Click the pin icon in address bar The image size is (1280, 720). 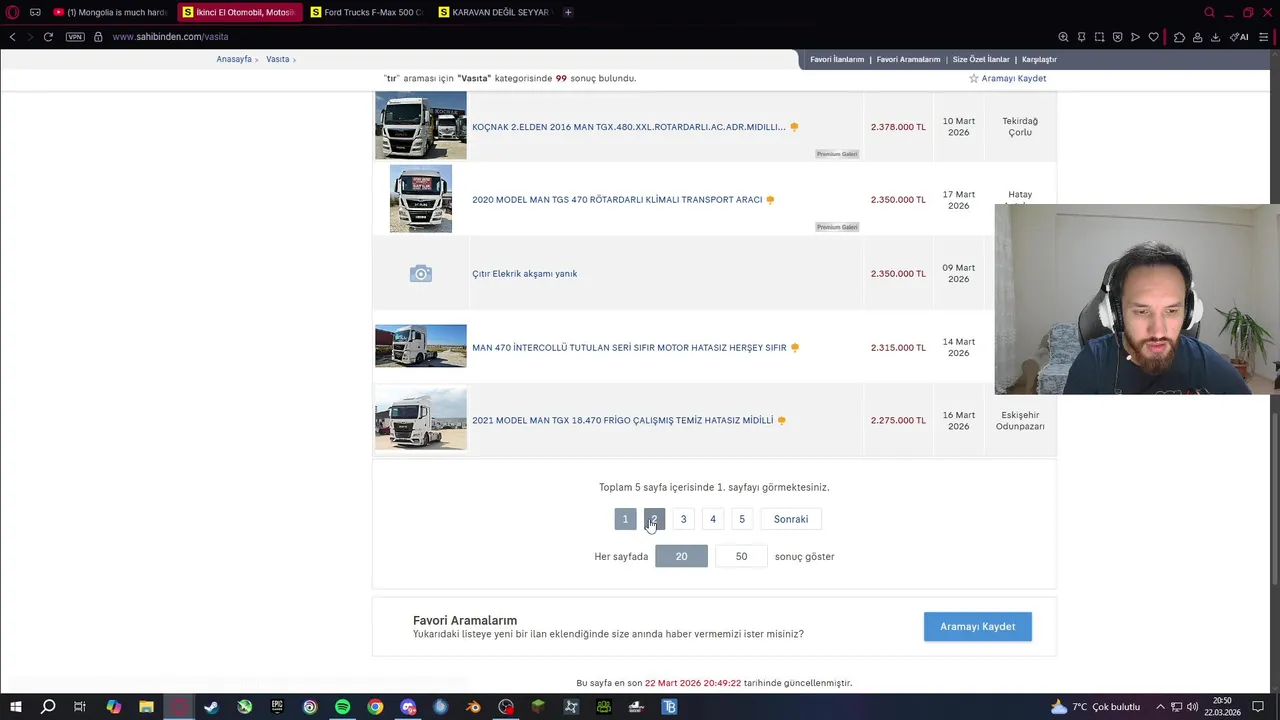[x=1081, y=37]
